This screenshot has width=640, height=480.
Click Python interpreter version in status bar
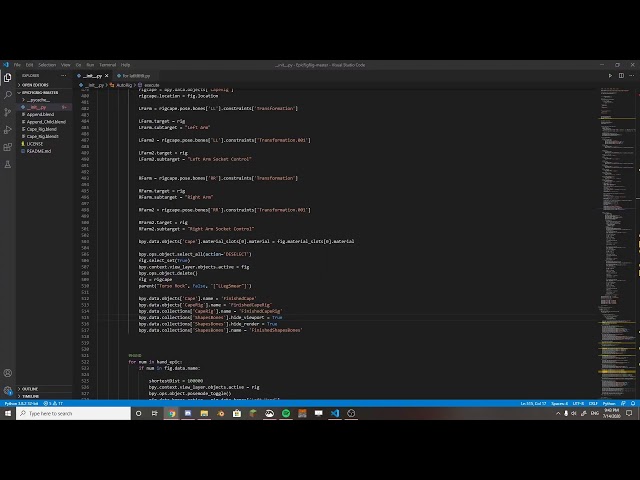point(21,403)
